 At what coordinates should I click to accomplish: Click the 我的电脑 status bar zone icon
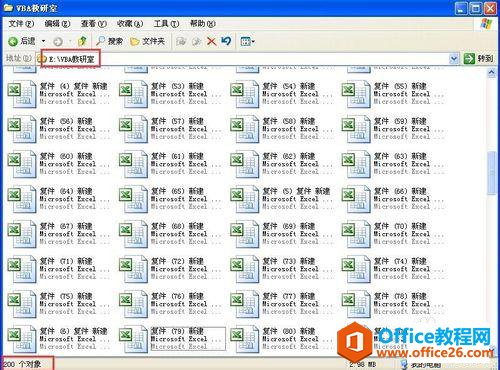point(405,365)
